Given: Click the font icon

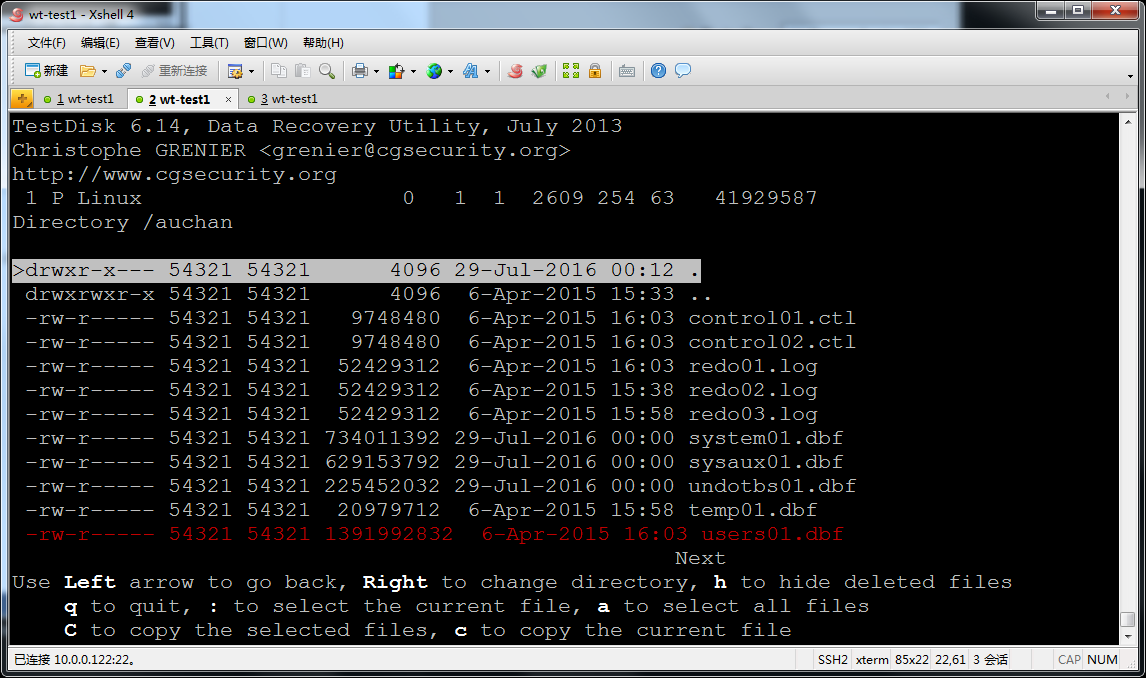Looking at the screenshot, I should (471, 71).
